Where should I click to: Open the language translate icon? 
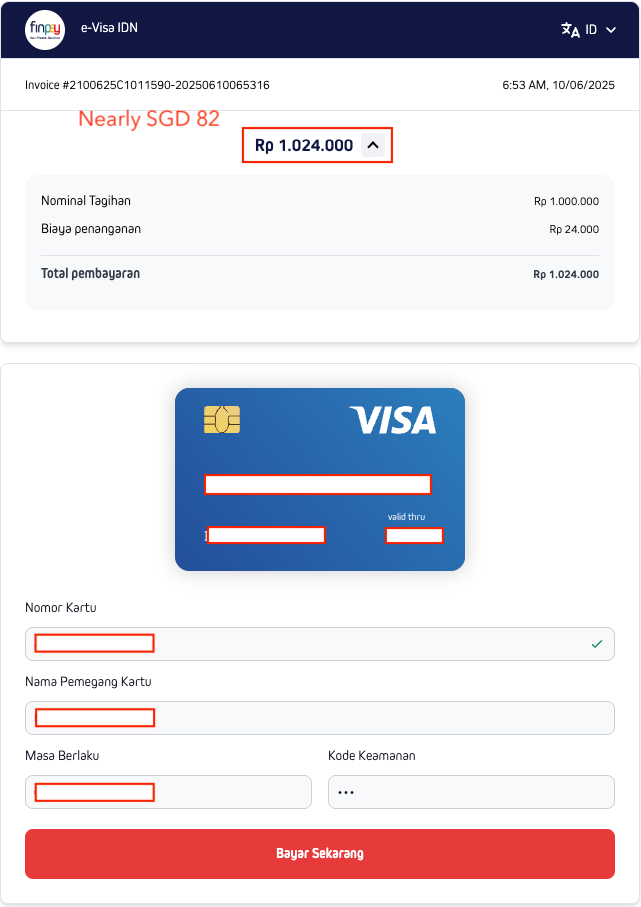point(570,30)
